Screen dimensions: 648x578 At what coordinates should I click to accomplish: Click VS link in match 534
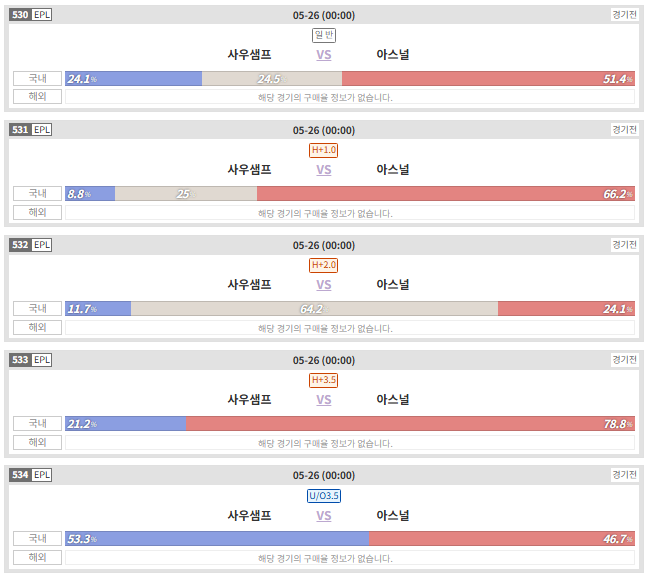[324, 516]
